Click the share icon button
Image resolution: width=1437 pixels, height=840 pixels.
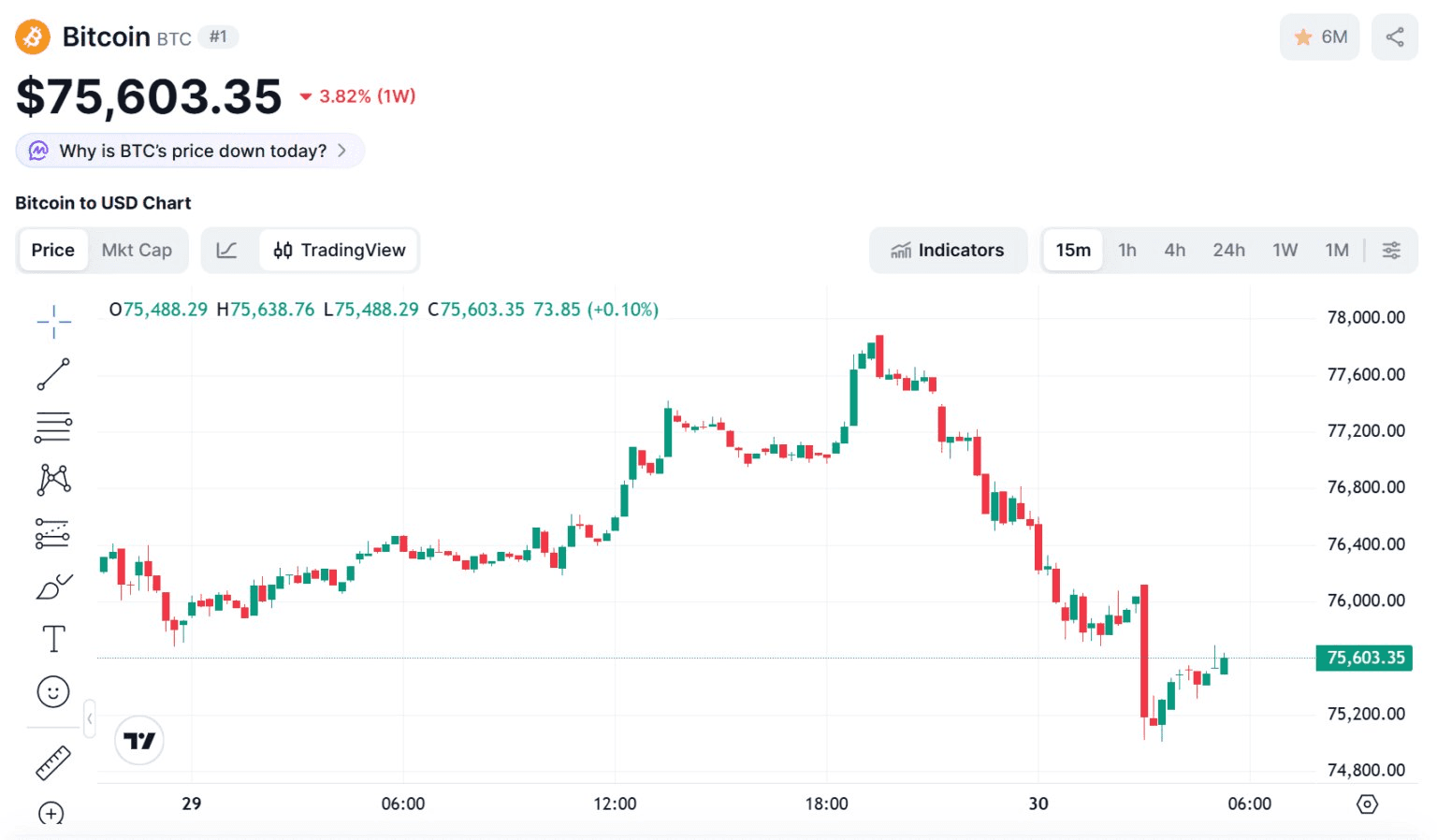[x=1394, y=37]
